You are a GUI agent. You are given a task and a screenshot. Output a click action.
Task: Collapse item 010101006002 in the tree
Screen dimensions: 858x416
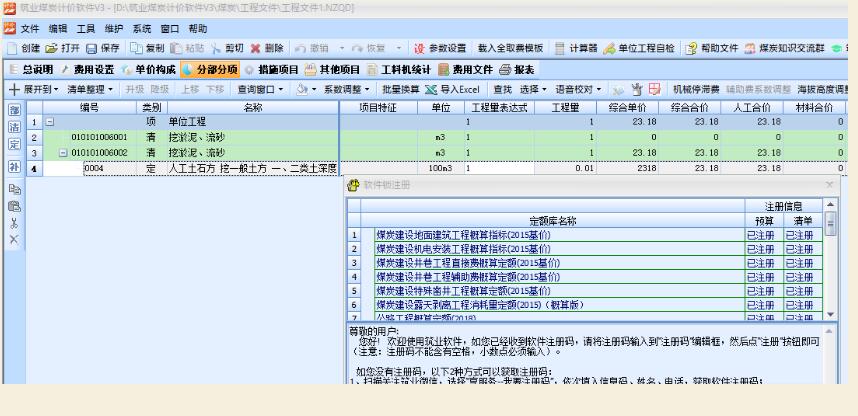(x=63, y=153)
